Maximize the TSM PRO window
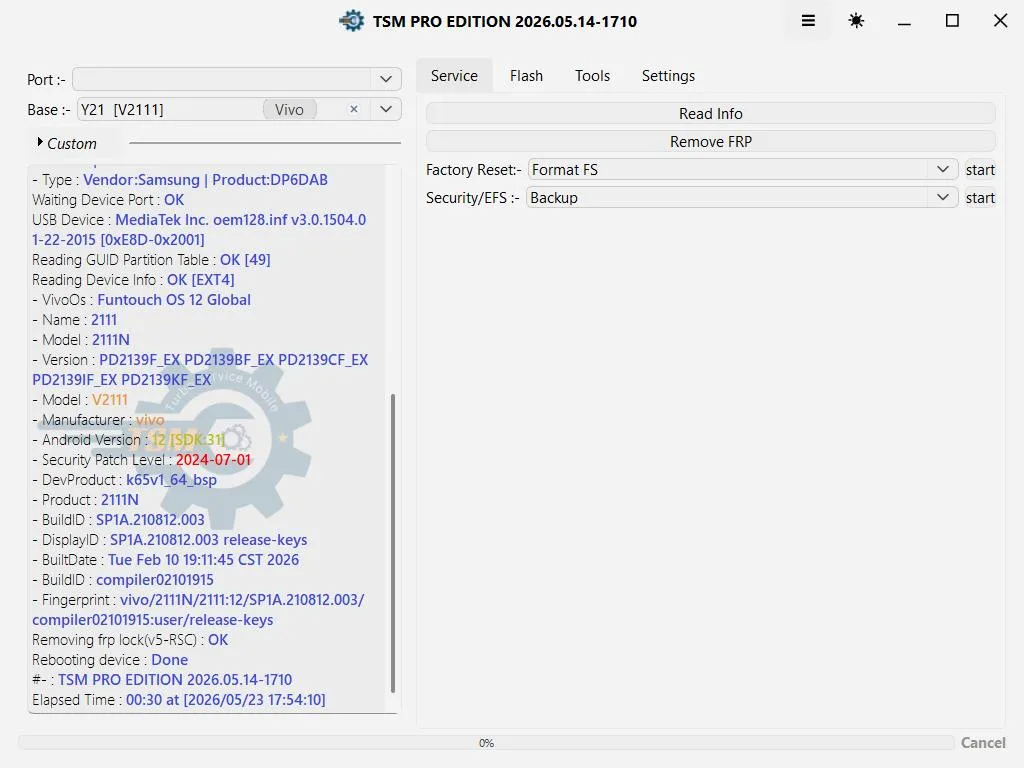1024x768 pixels. (952, 21)
